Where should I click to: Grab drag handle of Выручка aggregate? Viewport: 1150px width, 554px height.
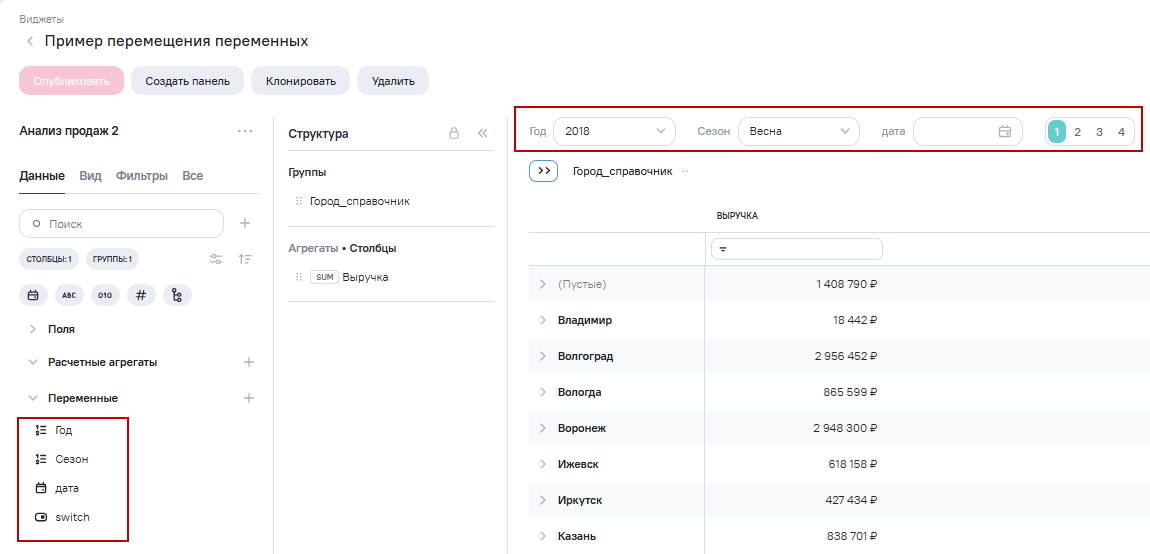coord(299,277)
